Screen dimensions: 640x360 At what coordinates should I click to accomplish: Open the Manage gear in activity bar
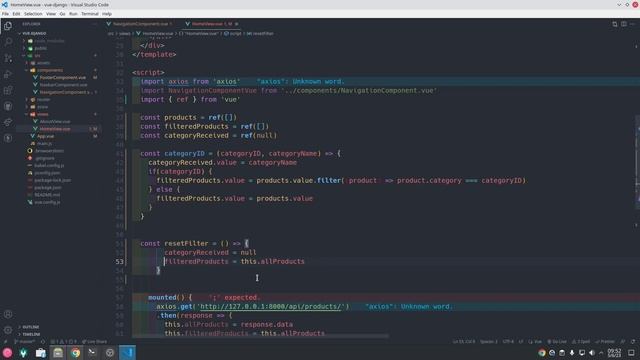(8, 330)
